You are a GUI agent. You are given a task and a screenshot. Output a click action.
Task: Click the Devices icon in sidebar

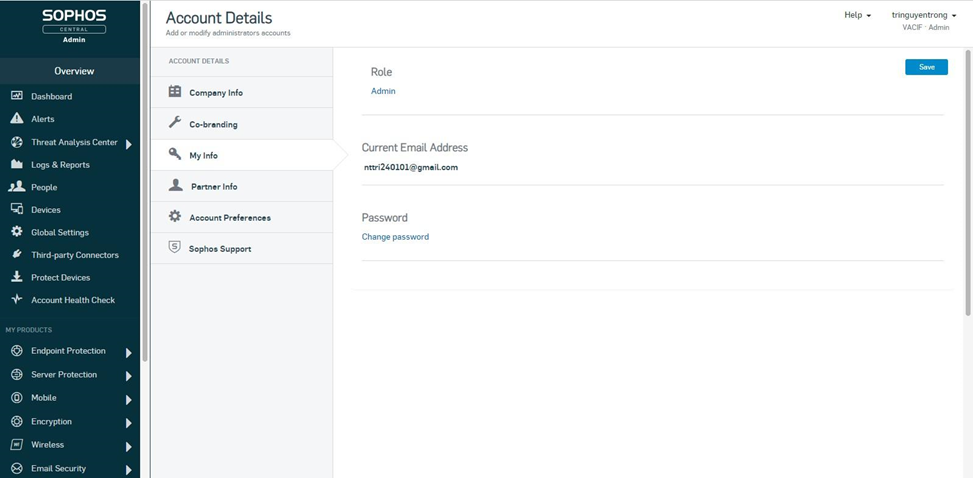click(x=17, y=210)
